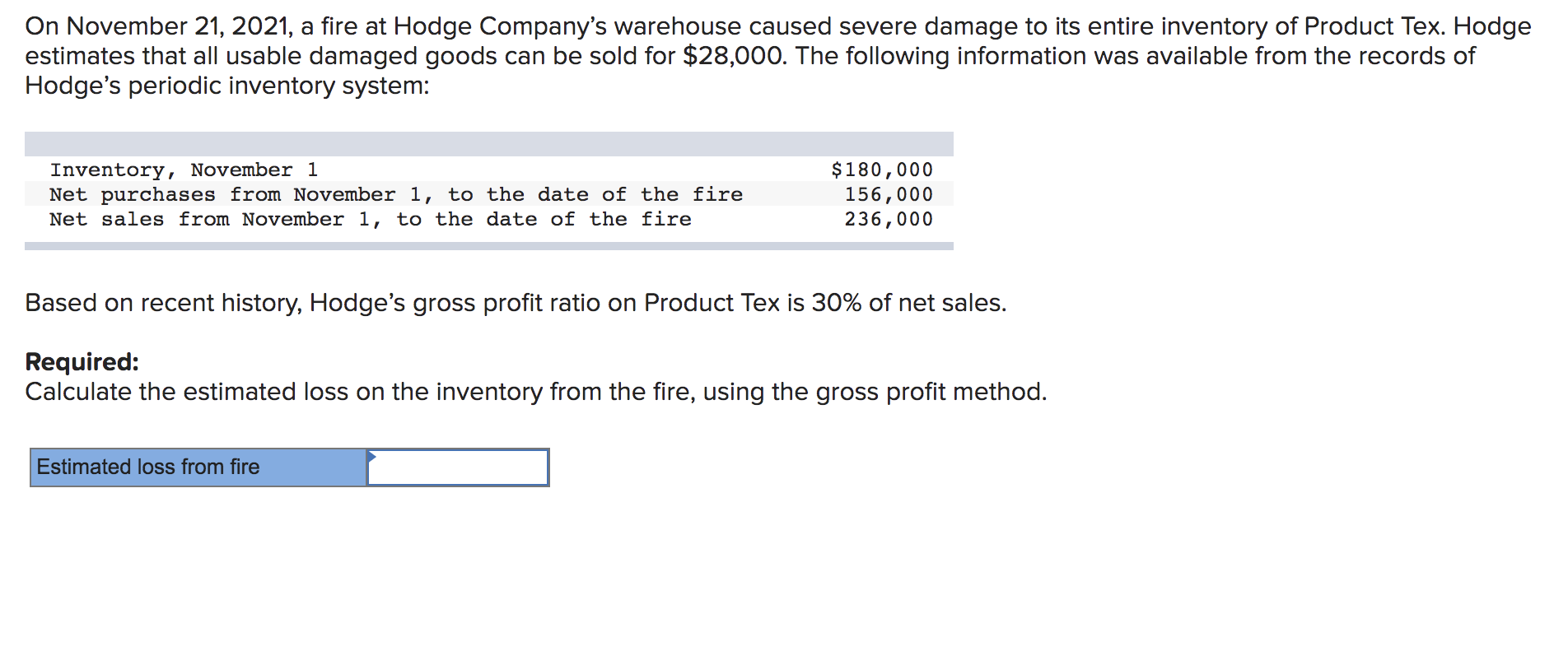Click 'Product Tex' in the gross profit sentence
This screenshot has width=1568, height=665.
711,303
